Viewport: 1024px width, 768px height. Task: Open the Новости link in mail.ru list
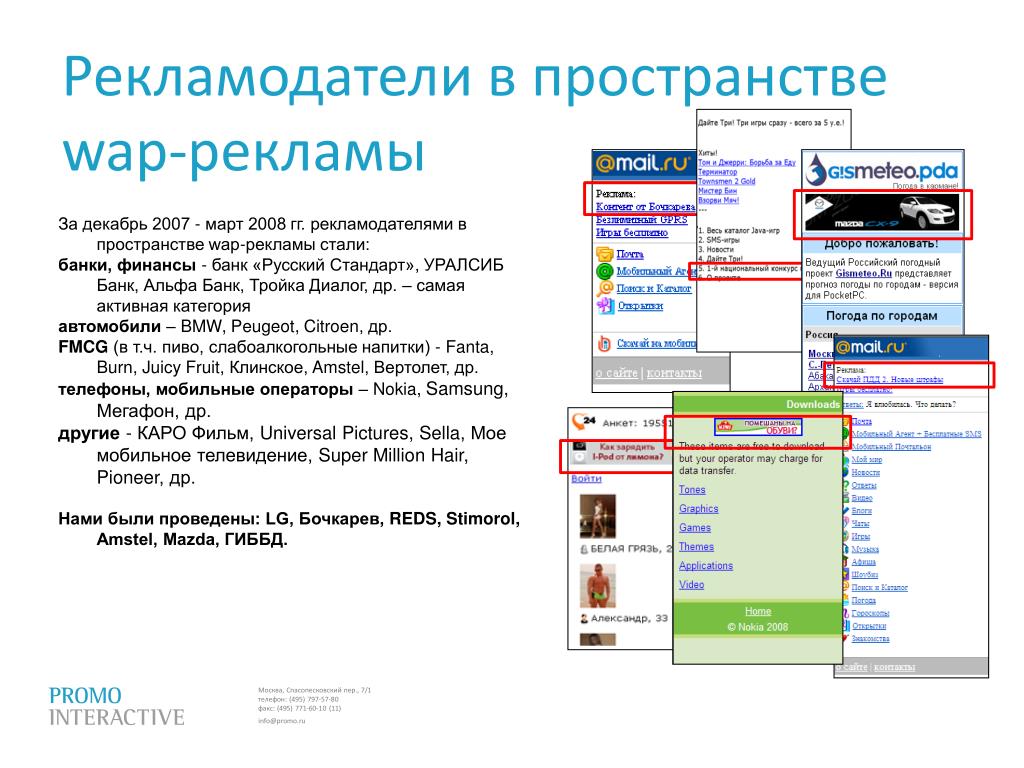[x=866, y=472]
